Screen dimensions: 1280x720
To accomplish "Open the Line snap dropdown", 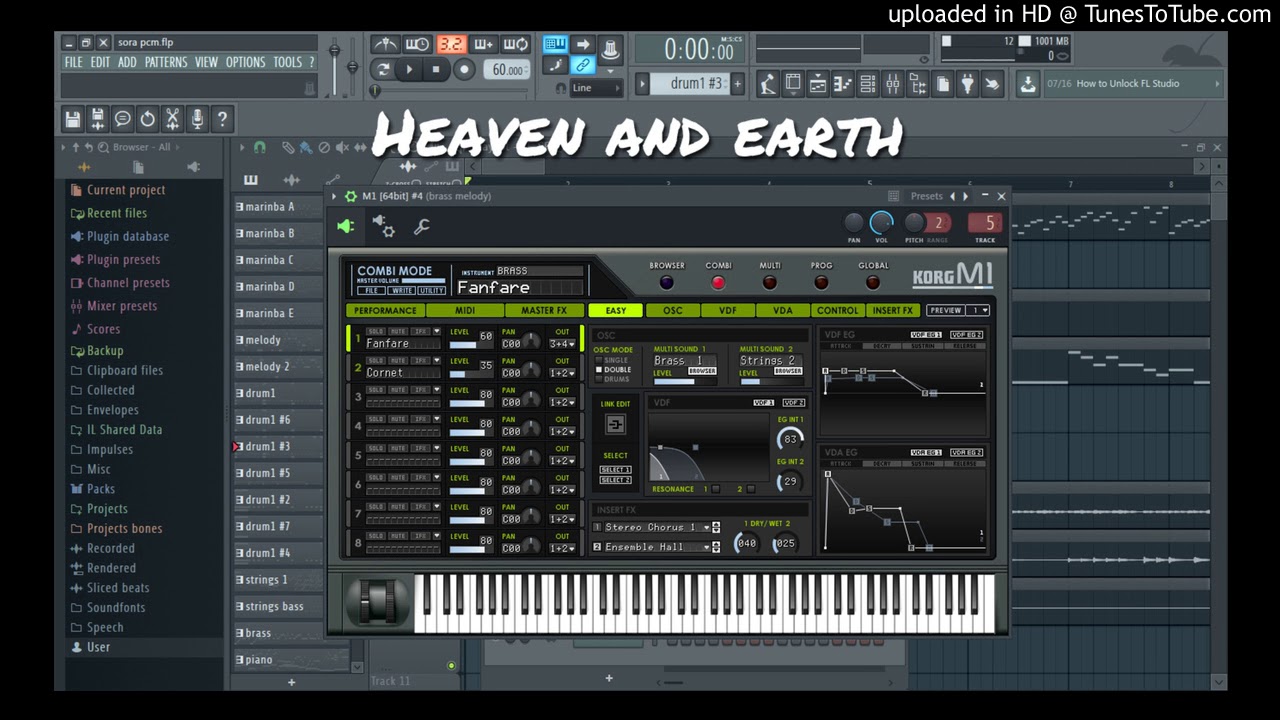I will pos(596,88).
